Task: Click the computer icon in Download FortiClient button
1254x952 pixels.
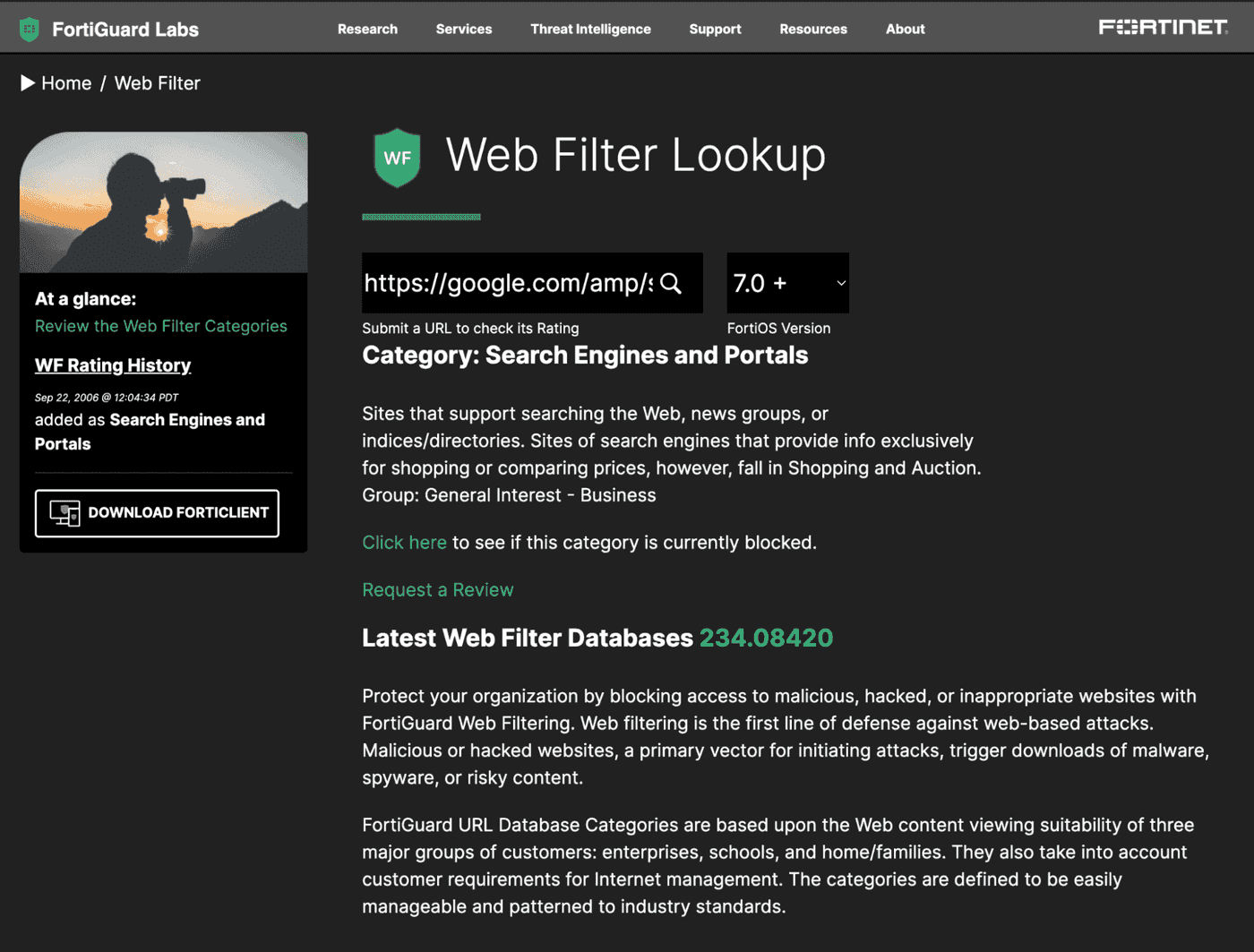Action: (x=64, y=513)
